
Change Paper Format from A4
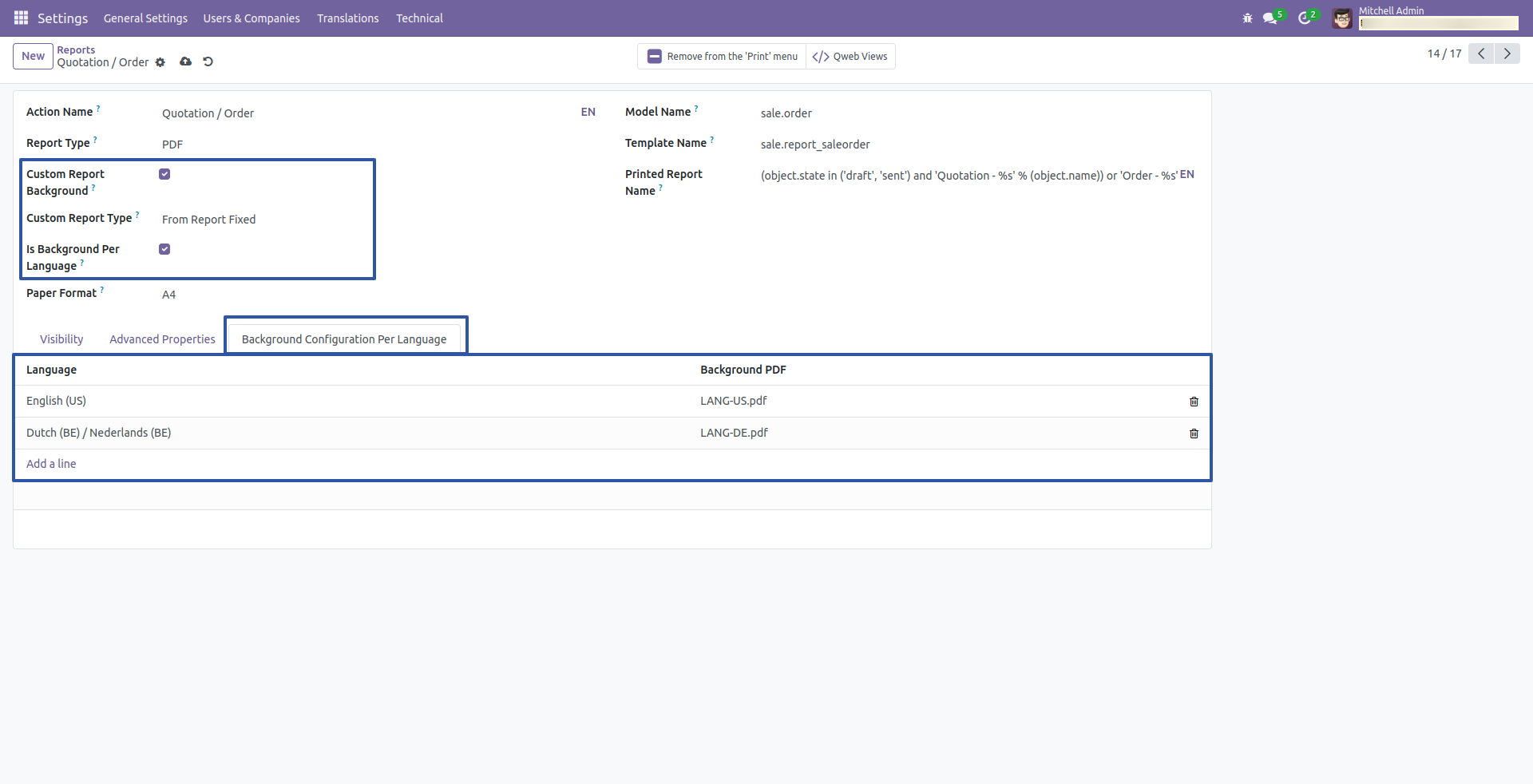169,294
